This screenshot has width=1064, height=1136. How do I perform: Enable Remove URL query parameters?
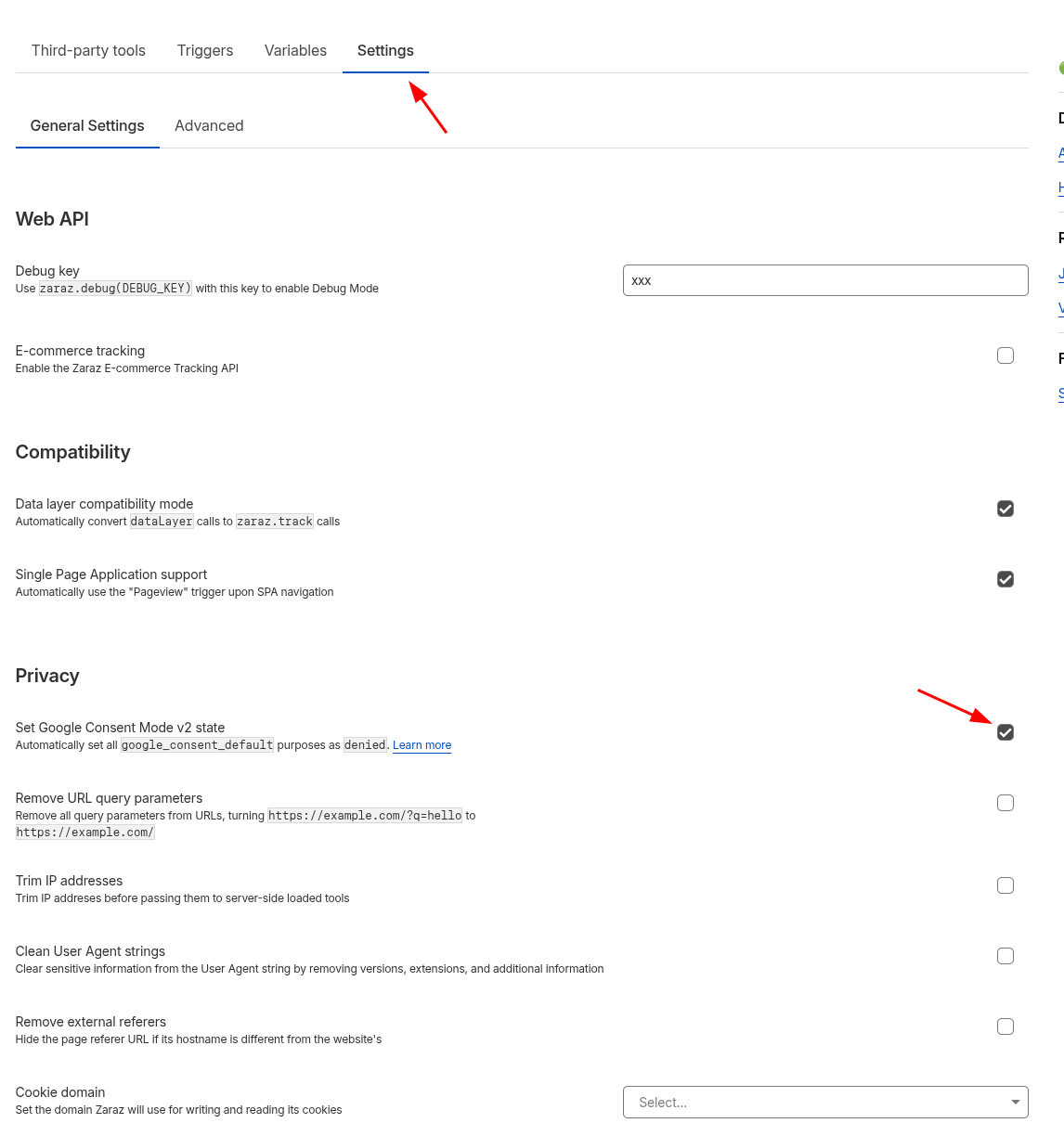tap(1006, 803)
